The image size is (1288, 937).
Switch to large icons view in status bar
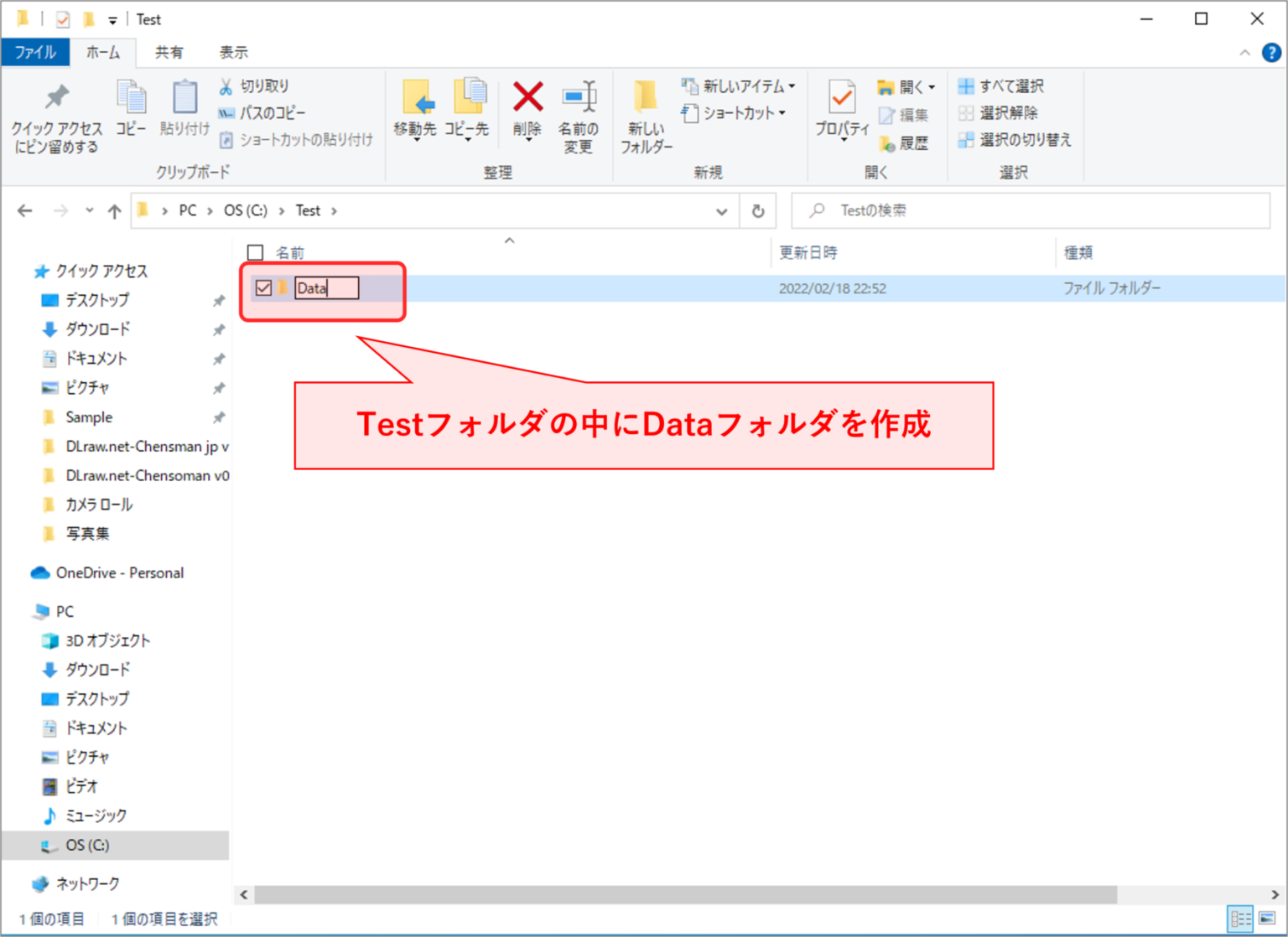click(x=1267, y=919)
